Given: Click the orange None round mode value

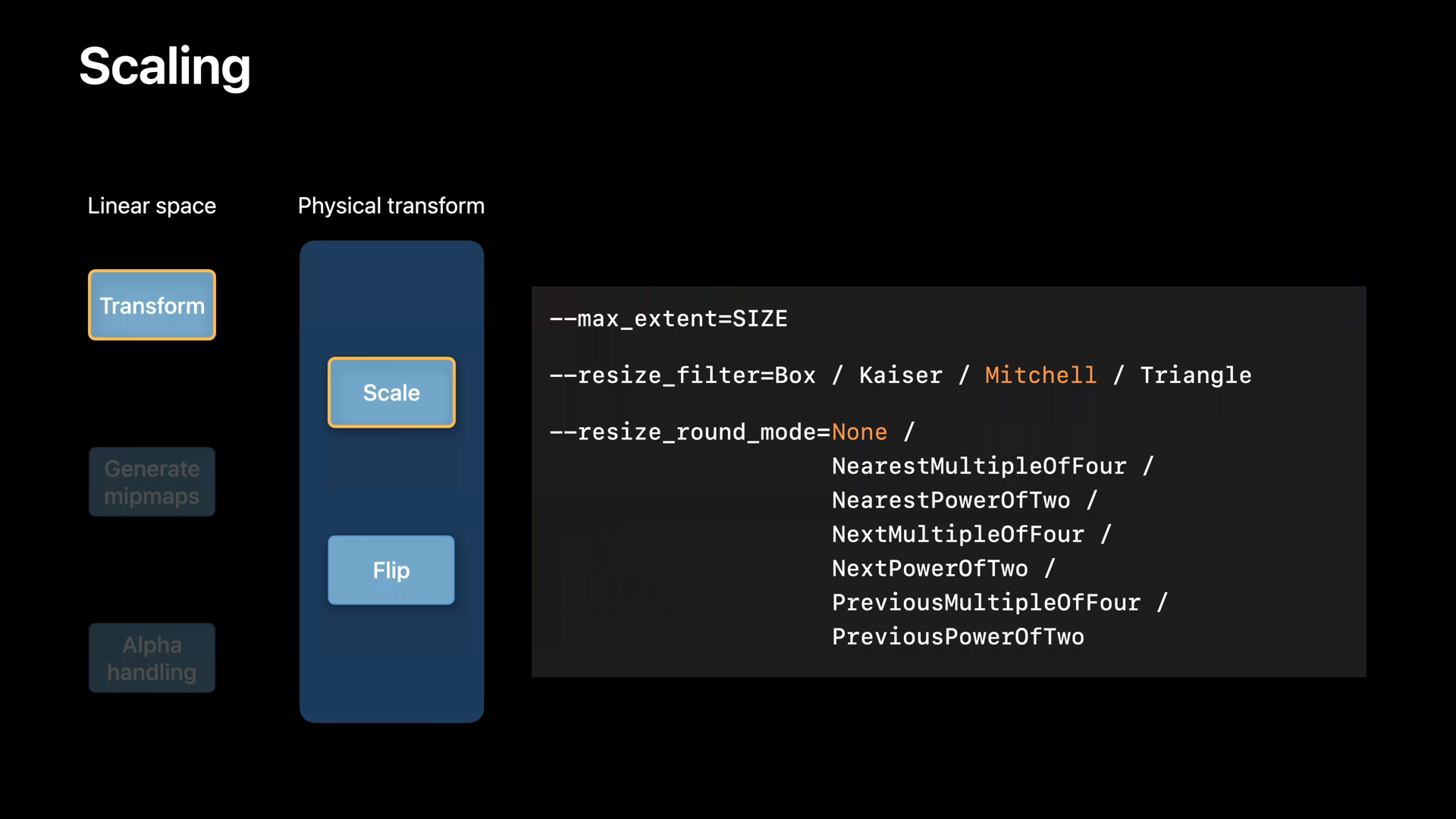Looking at the screenshot, I should (x=859, y=431).
